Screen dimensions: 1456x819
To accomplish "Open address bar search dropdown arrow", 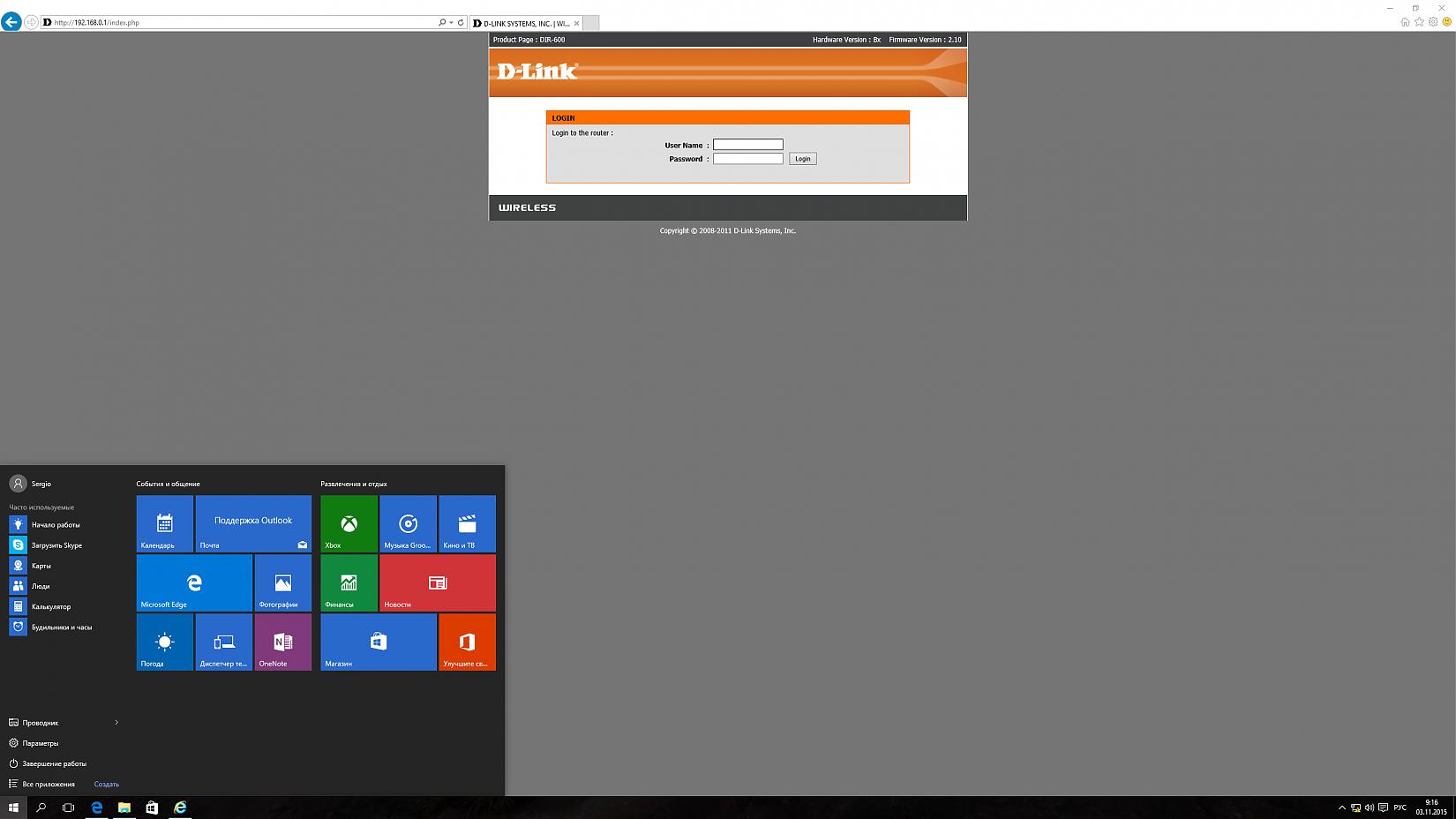I will [x=451, y=22].
